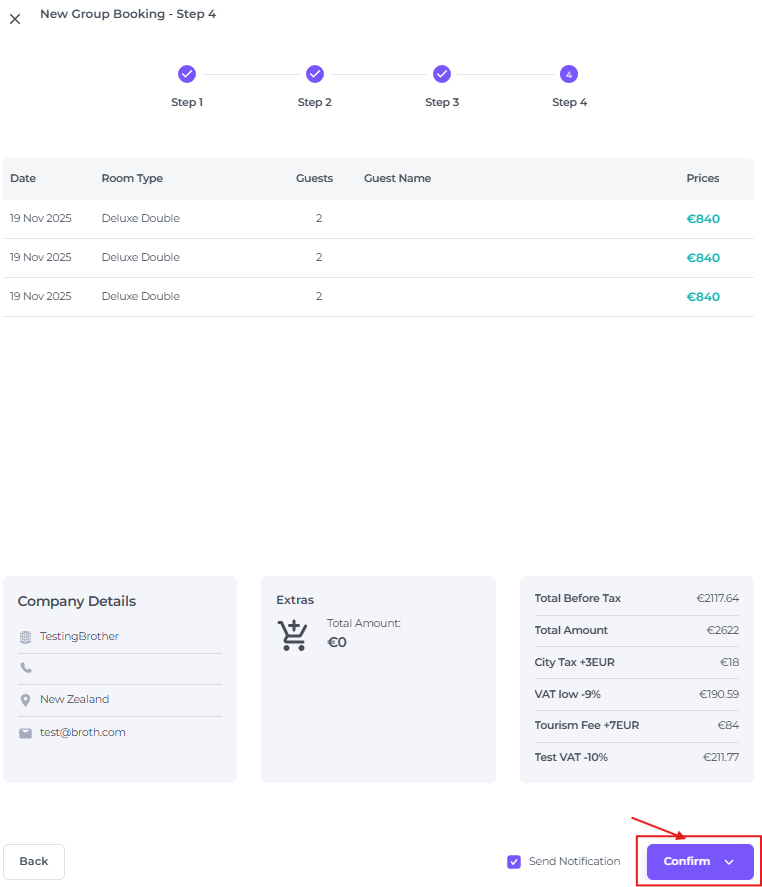Click the Step 2 checkmark circle
Viewport: 762px width, 887px height.
[x=315, y=74]
